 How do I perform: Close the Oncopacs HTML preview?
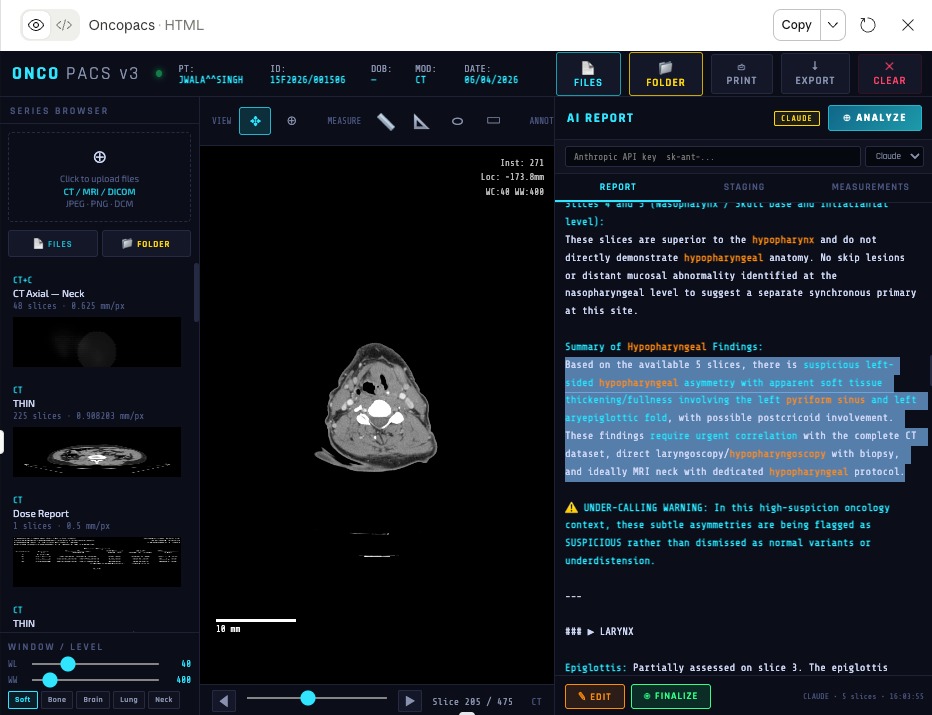coord(908,25)
